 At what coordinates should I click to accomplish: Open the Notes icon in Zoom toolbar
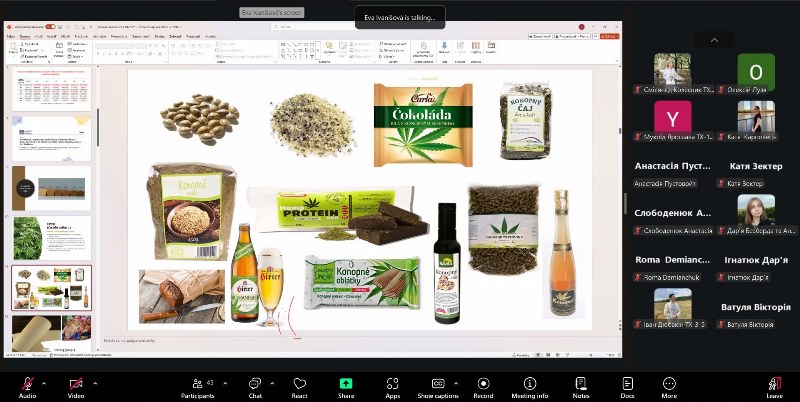tap(581, 384)
